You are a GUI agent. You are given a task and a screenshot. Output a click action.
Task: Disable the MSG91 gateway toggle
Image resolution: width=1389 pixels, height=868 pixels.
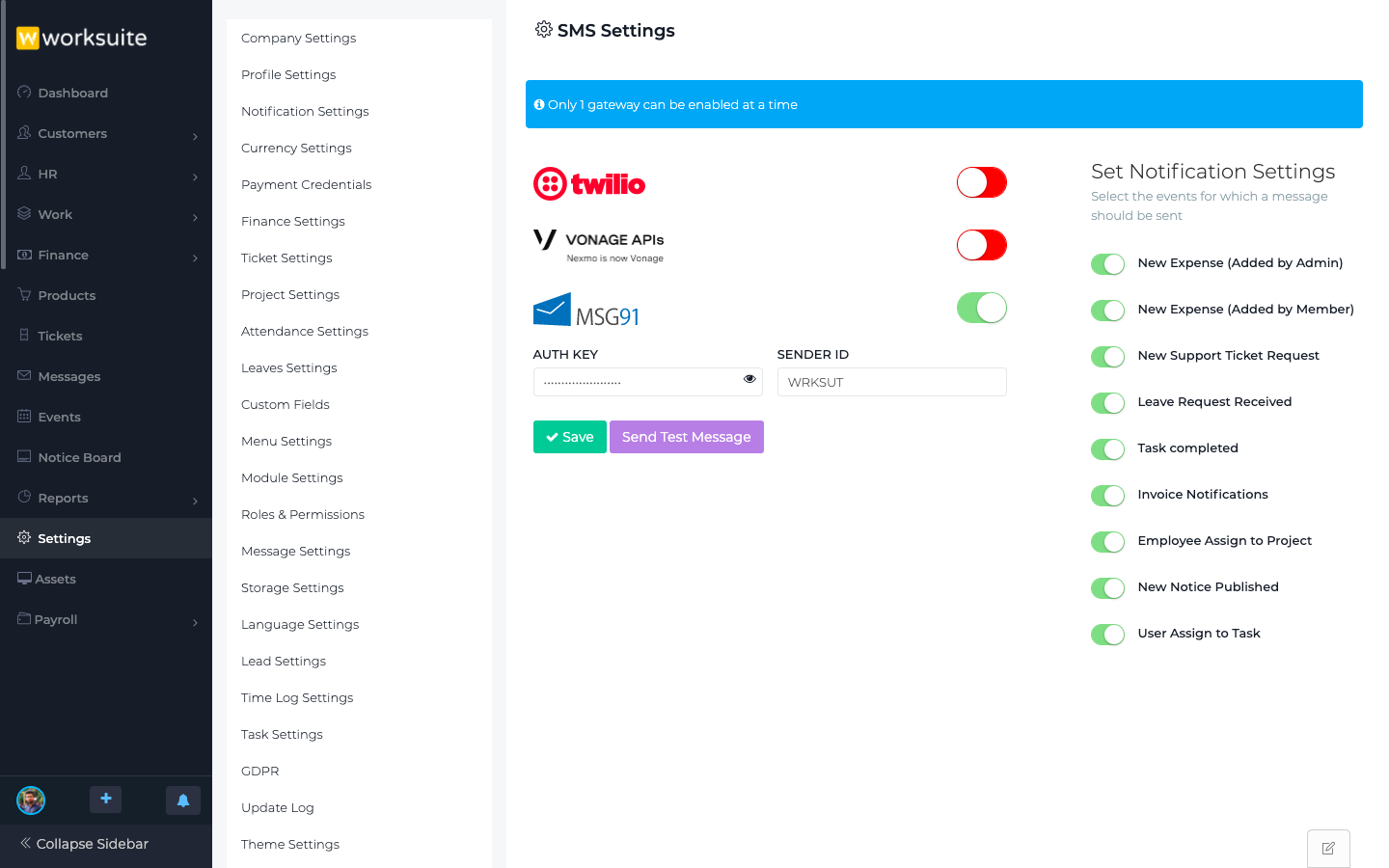981,308
